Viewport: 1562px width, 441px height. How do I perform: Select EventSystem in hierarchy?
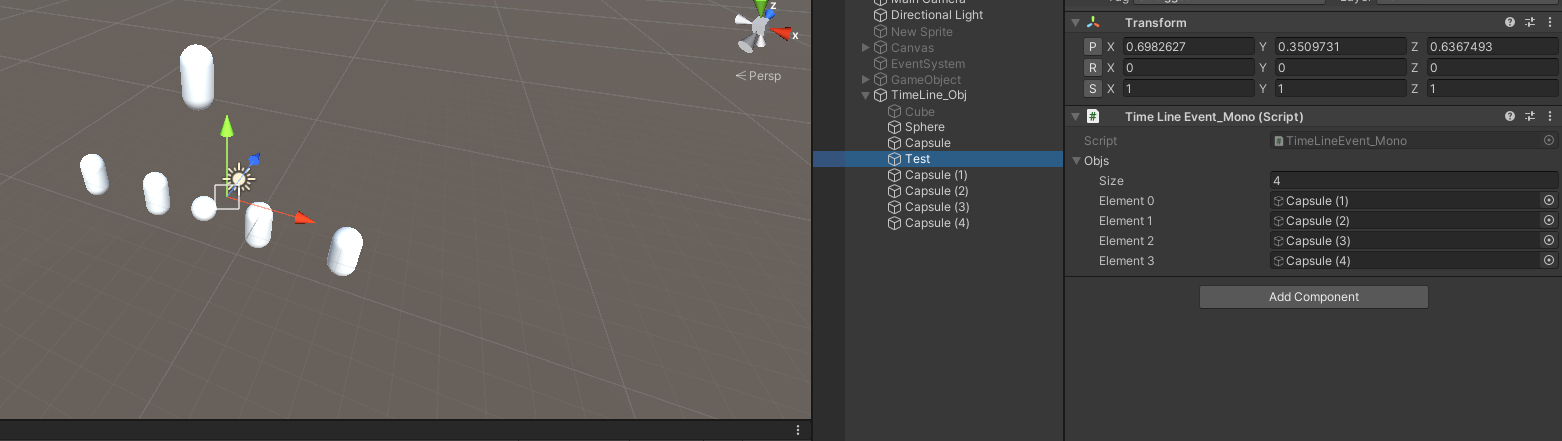(927, 64)
